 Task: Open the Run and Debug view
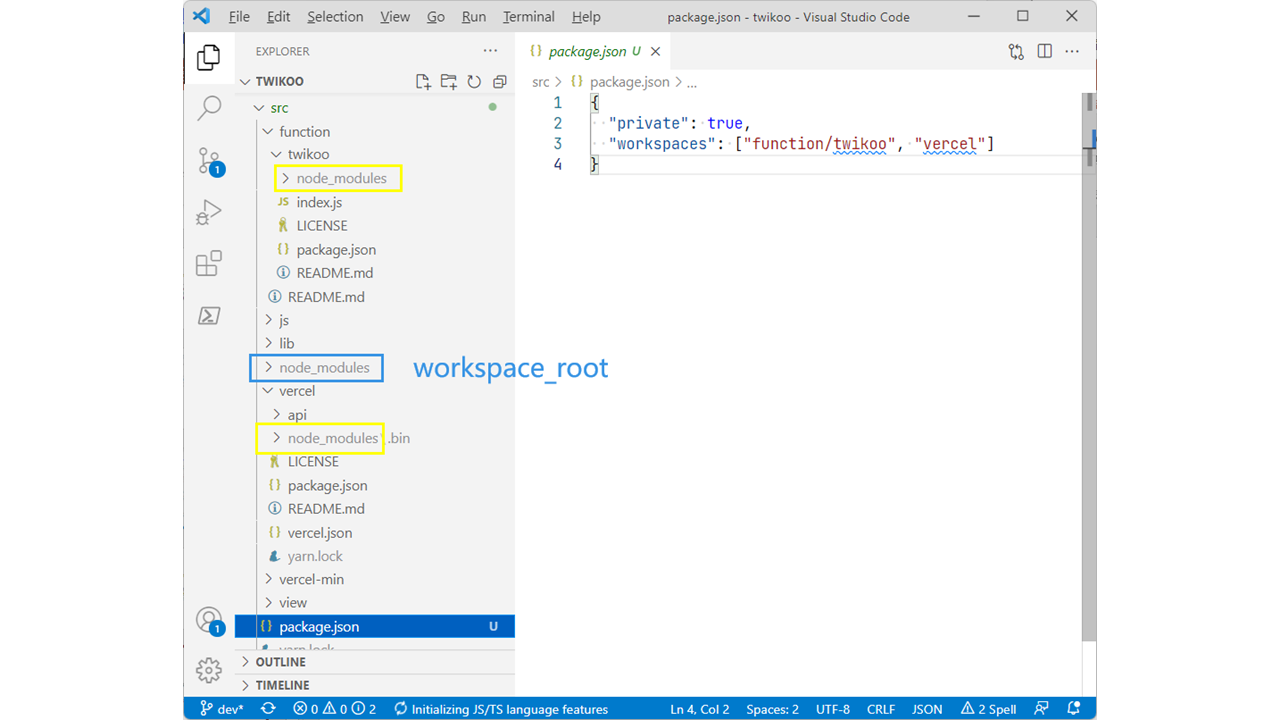(209, 212)
